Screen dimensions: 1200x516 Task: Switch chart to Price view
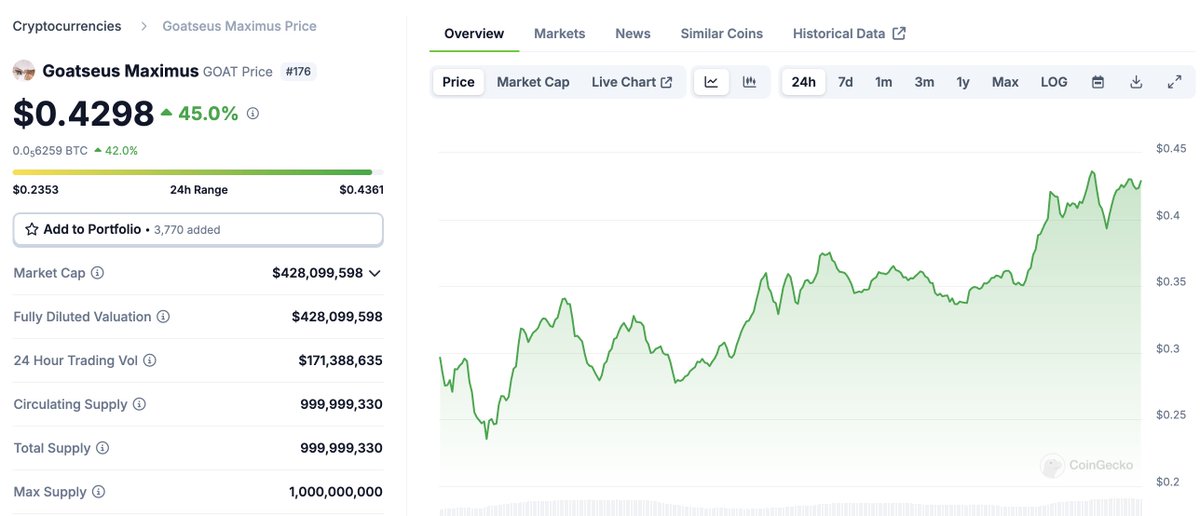click(459, 82)
